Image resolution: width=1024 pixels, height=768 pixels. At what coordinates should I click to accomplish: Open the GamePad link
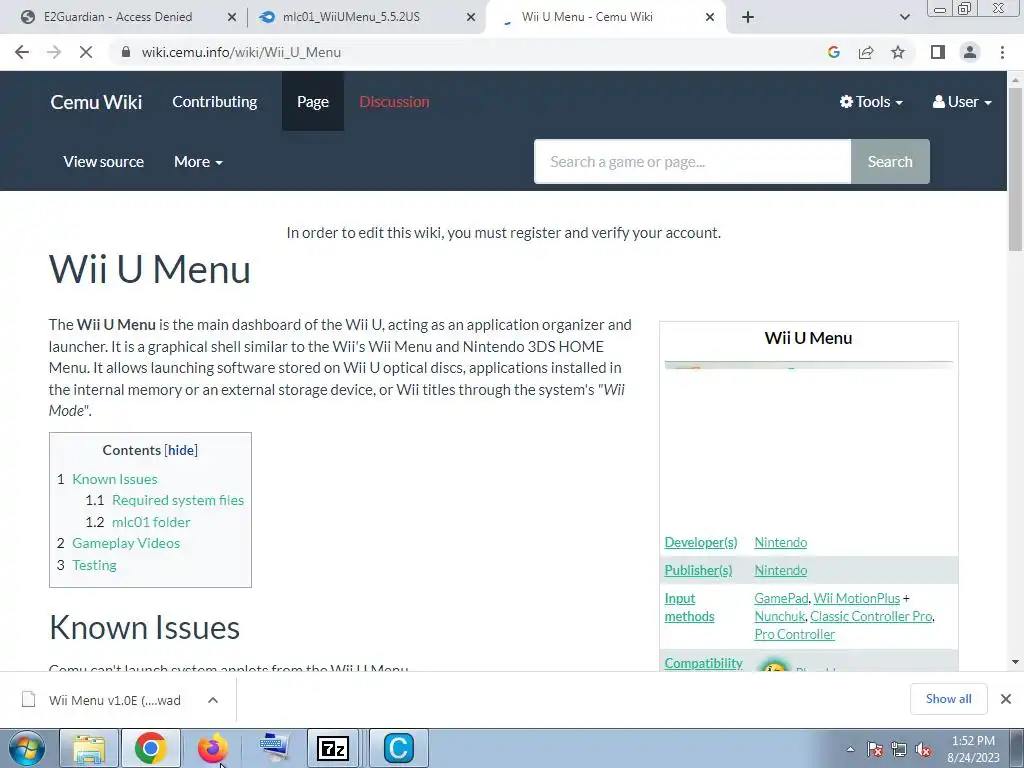pos(781,598)
